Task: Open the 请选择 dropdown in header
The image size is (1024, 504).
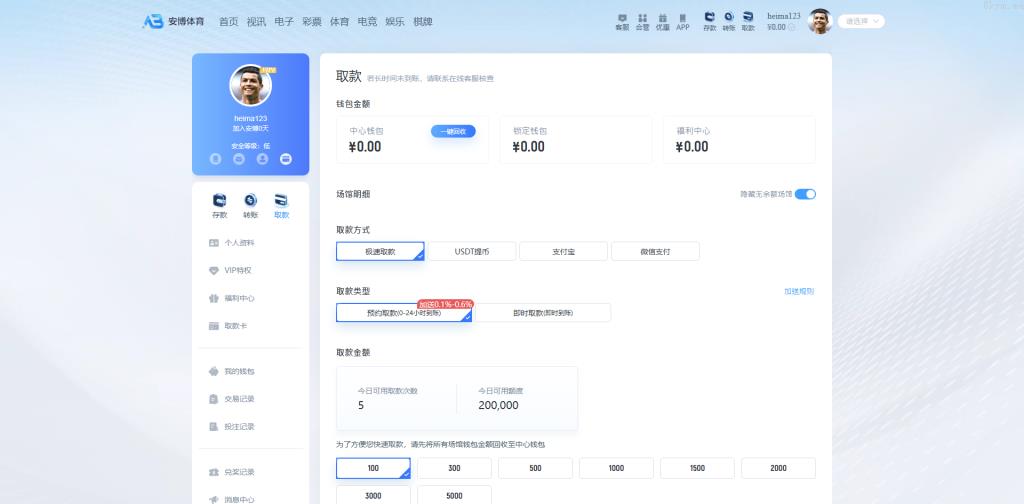Action: [x=861, y=21]
